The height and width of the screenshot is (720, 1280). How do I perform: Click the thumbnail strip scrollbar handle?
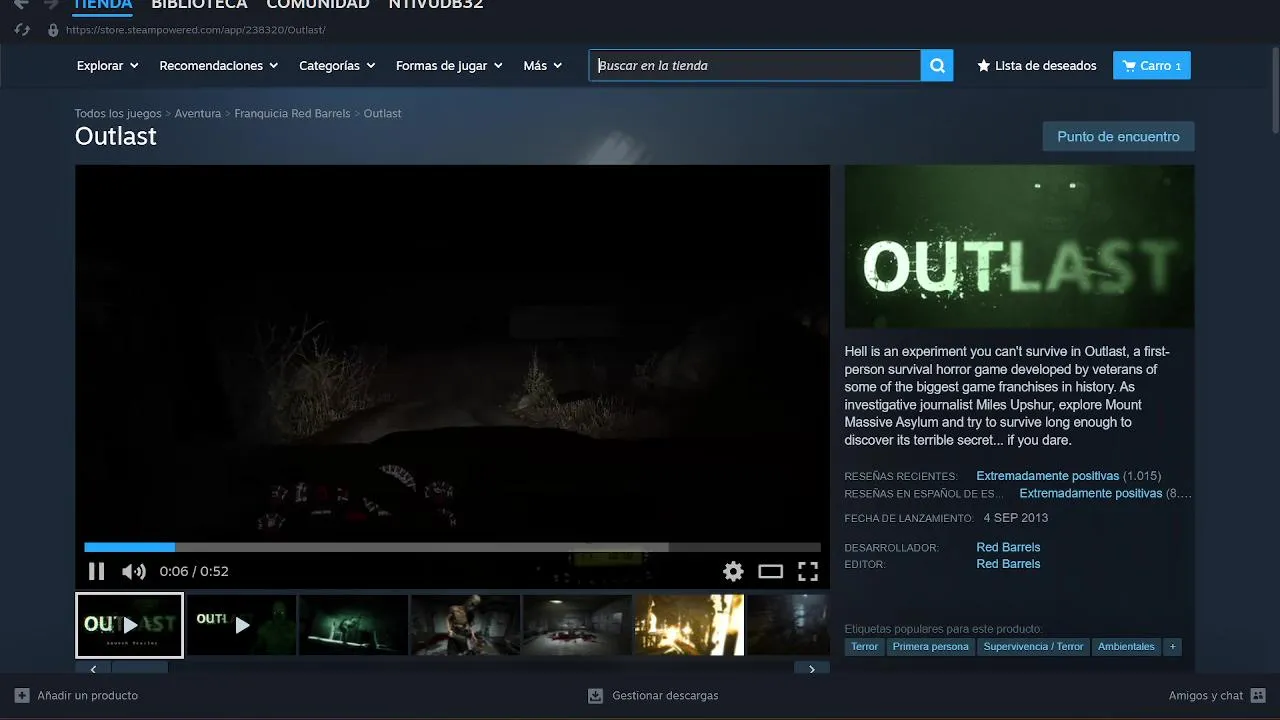(140, 667)
